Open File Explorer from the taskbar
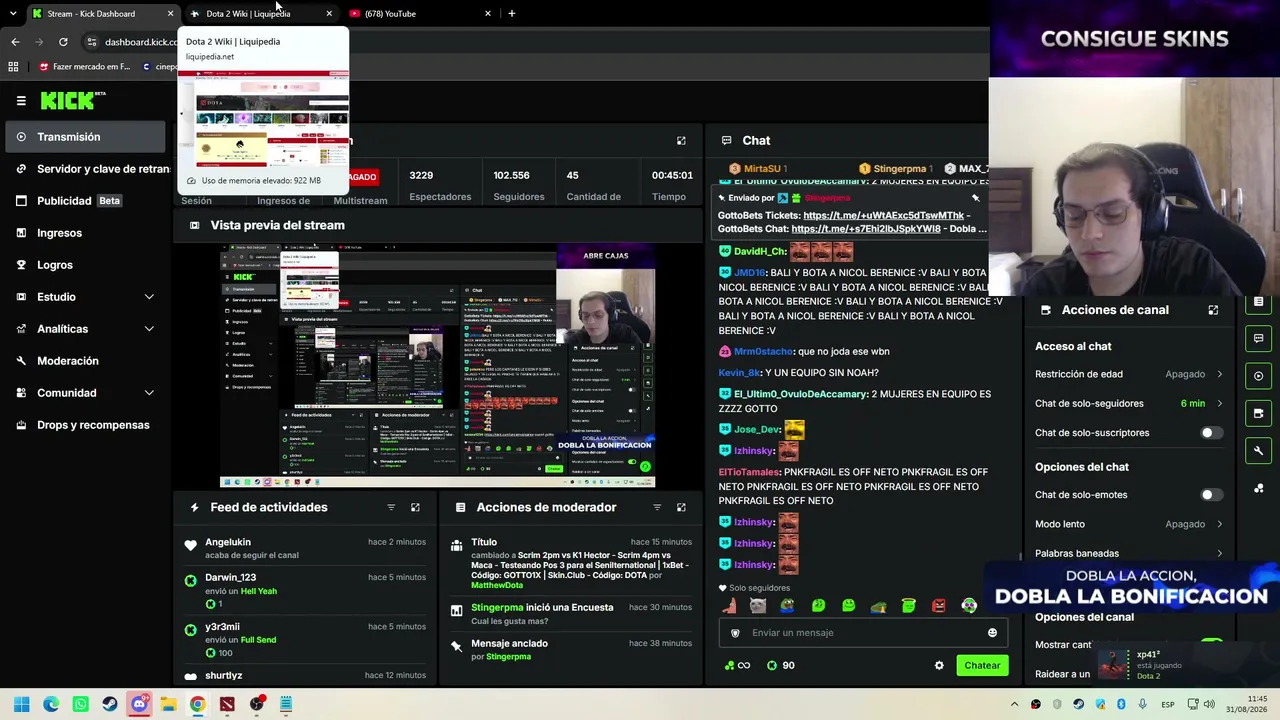 [168, 704]
